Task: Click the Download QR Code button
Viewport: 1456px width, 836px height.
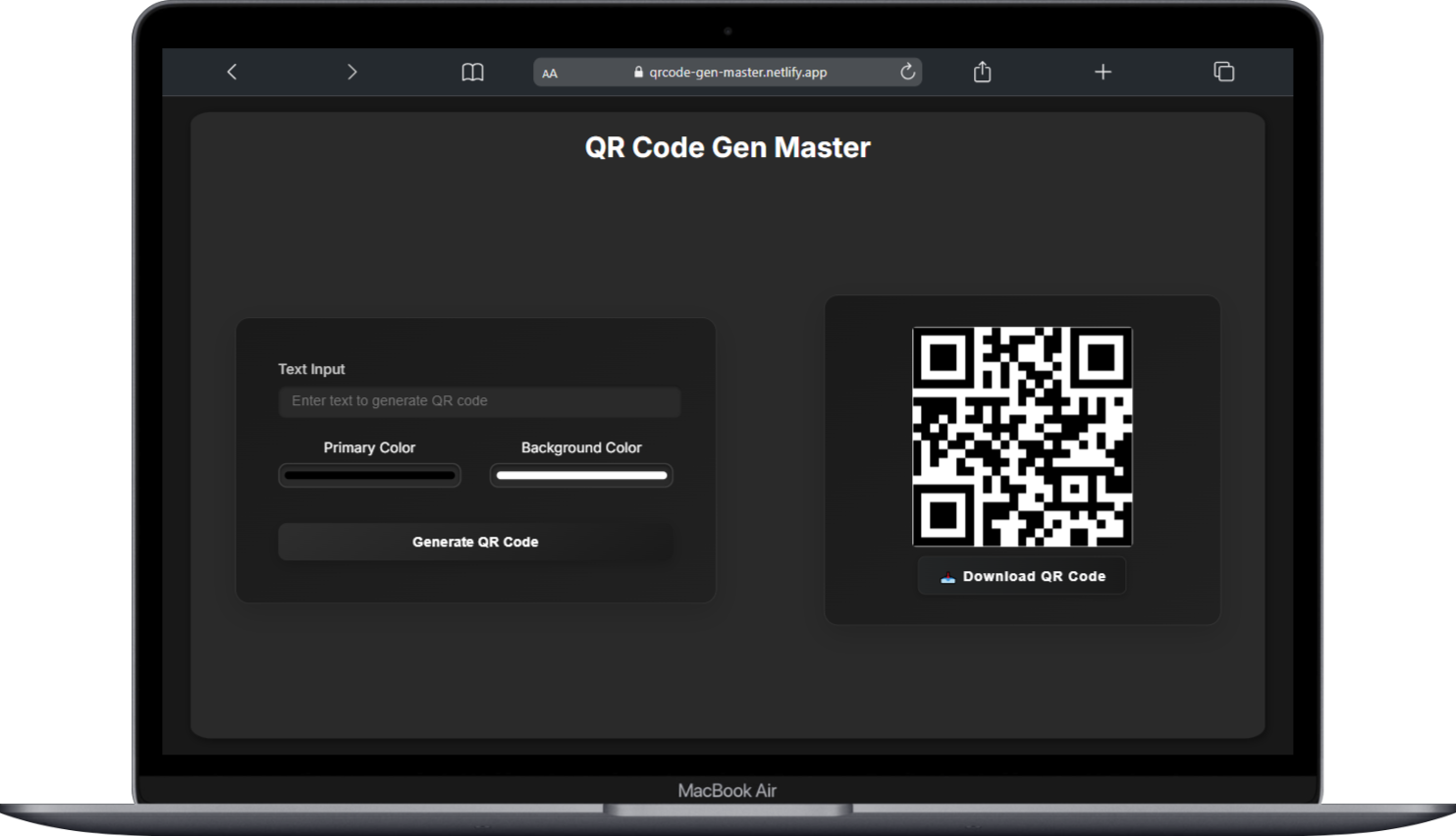Action: point(1022,576)
